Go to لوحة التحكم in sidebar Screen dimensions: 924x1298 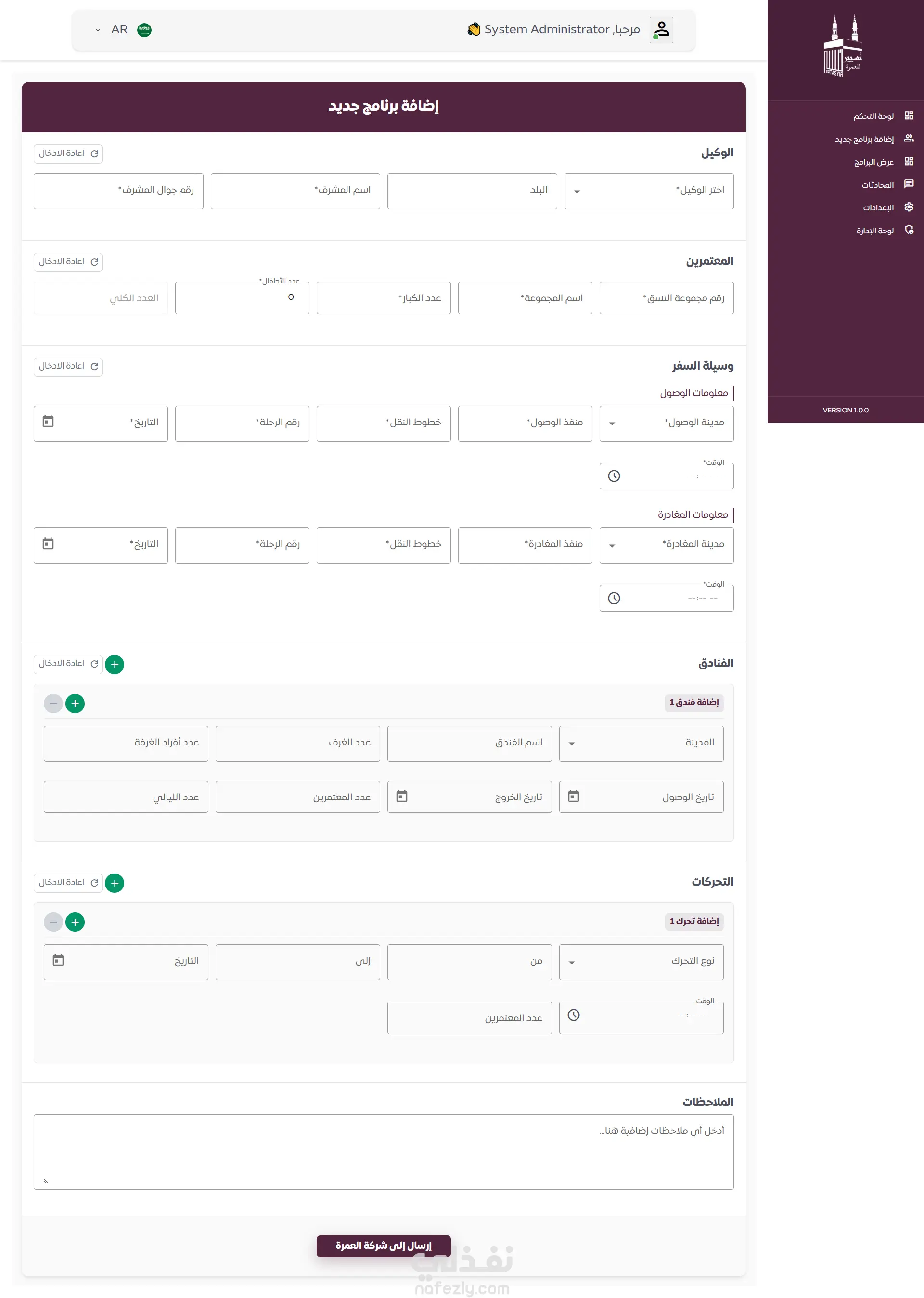[873, 116]
